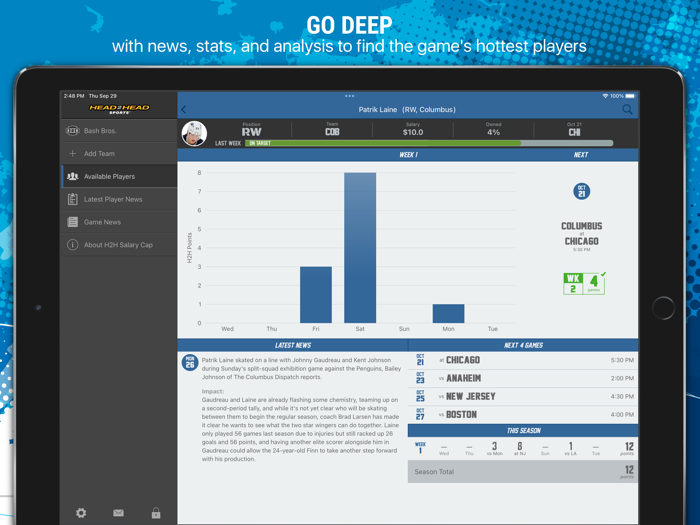The image size is (700, 525).
Task: Tap the Week 1 header tab
Action: [x=408, y=155]
